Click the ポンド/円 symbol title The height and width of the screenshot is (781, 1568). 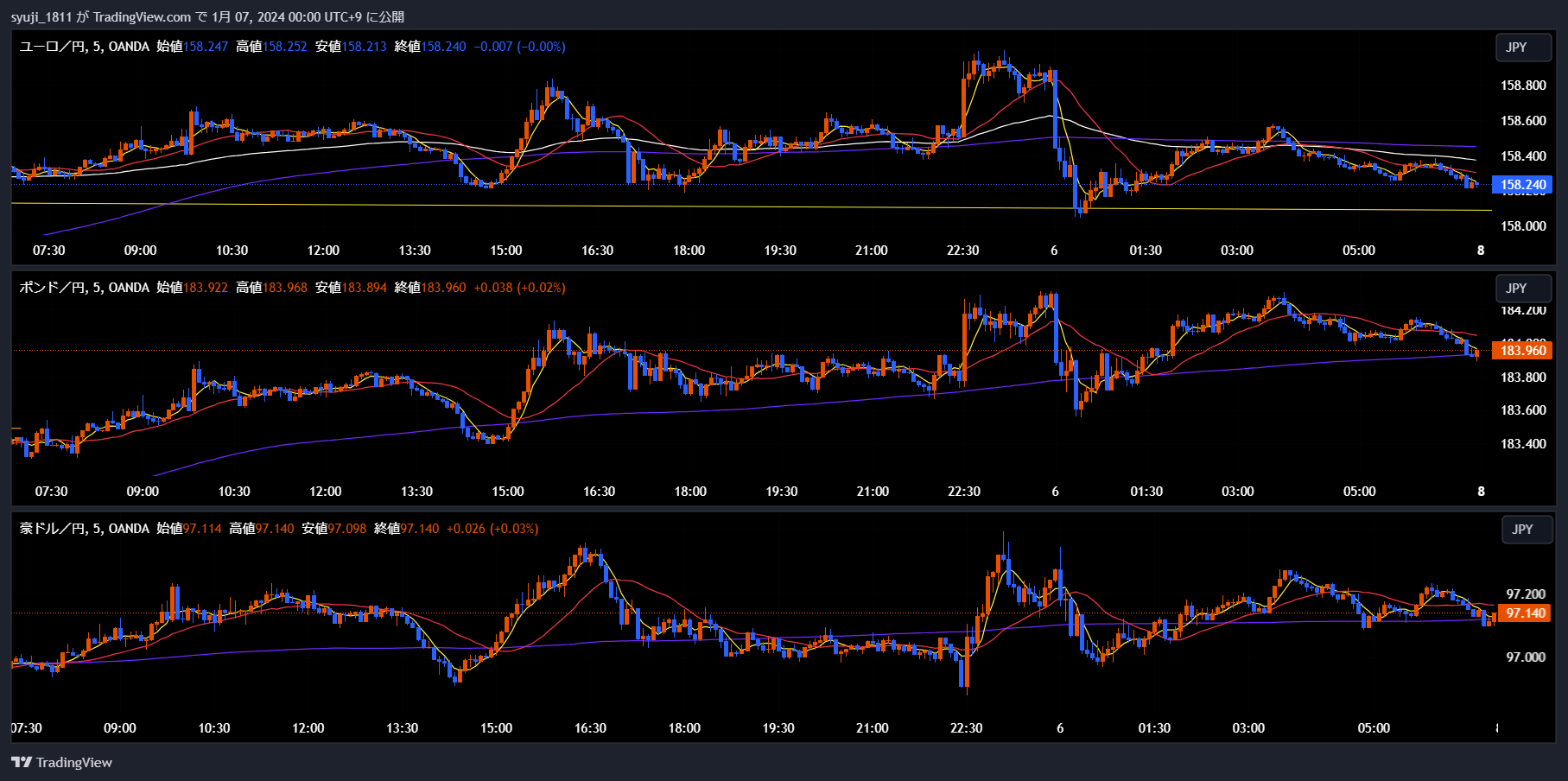click(x=52, y=288)
